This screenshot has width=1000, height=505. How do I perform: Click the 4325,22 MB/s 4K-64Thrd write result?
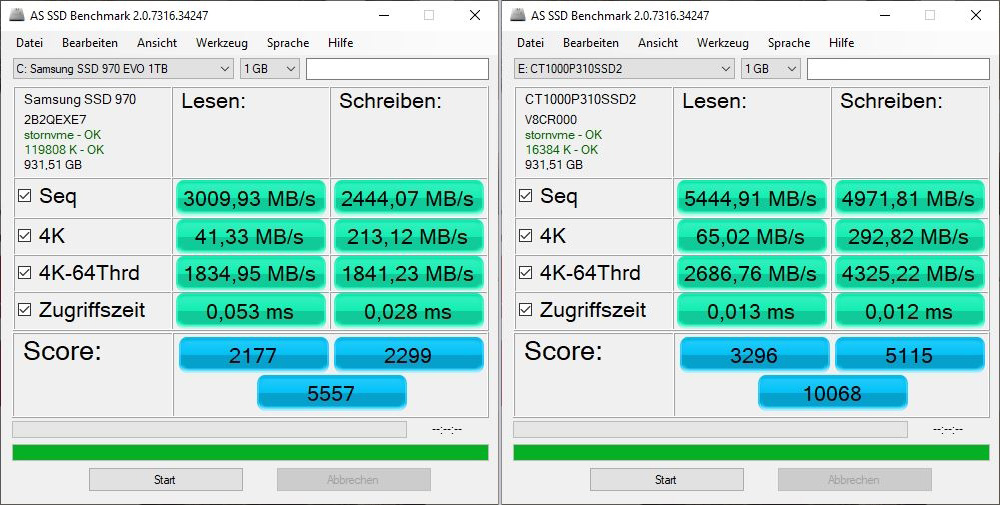point(909,273)
